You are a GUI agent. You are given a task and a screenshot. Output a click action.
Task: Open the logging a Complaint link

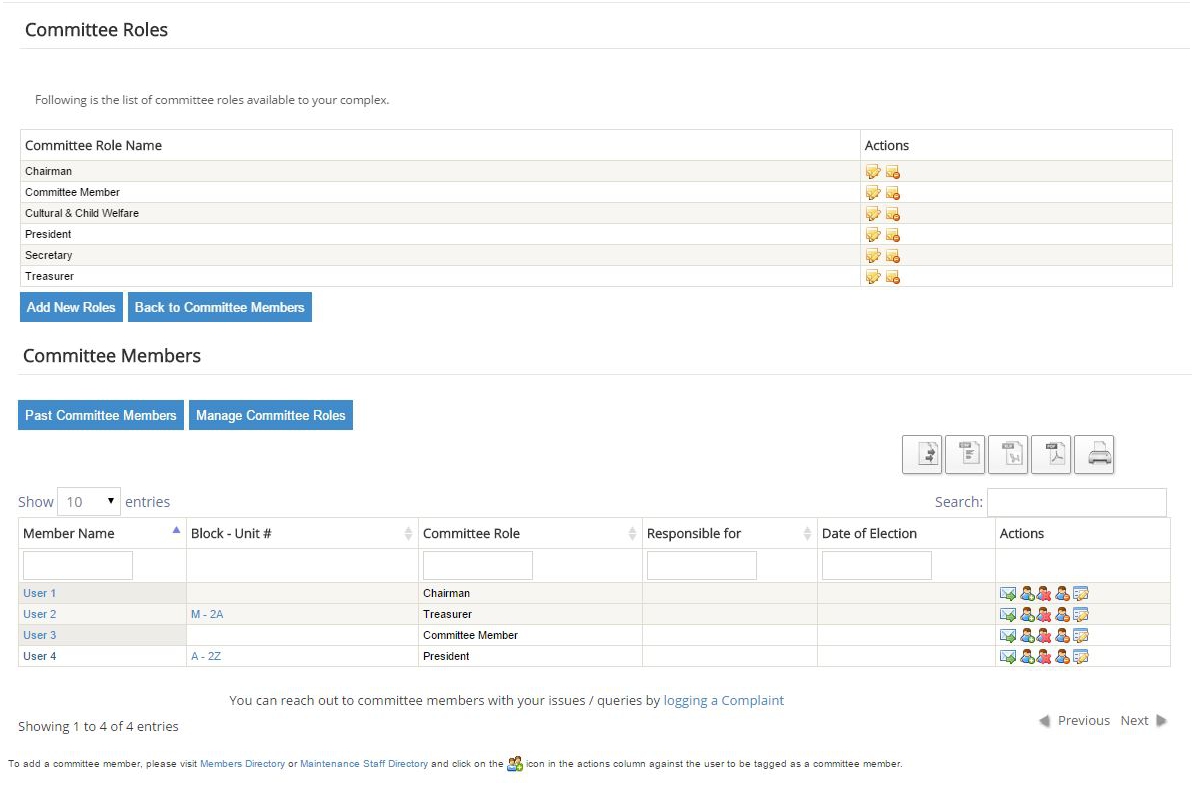click(x=723, y=700)
